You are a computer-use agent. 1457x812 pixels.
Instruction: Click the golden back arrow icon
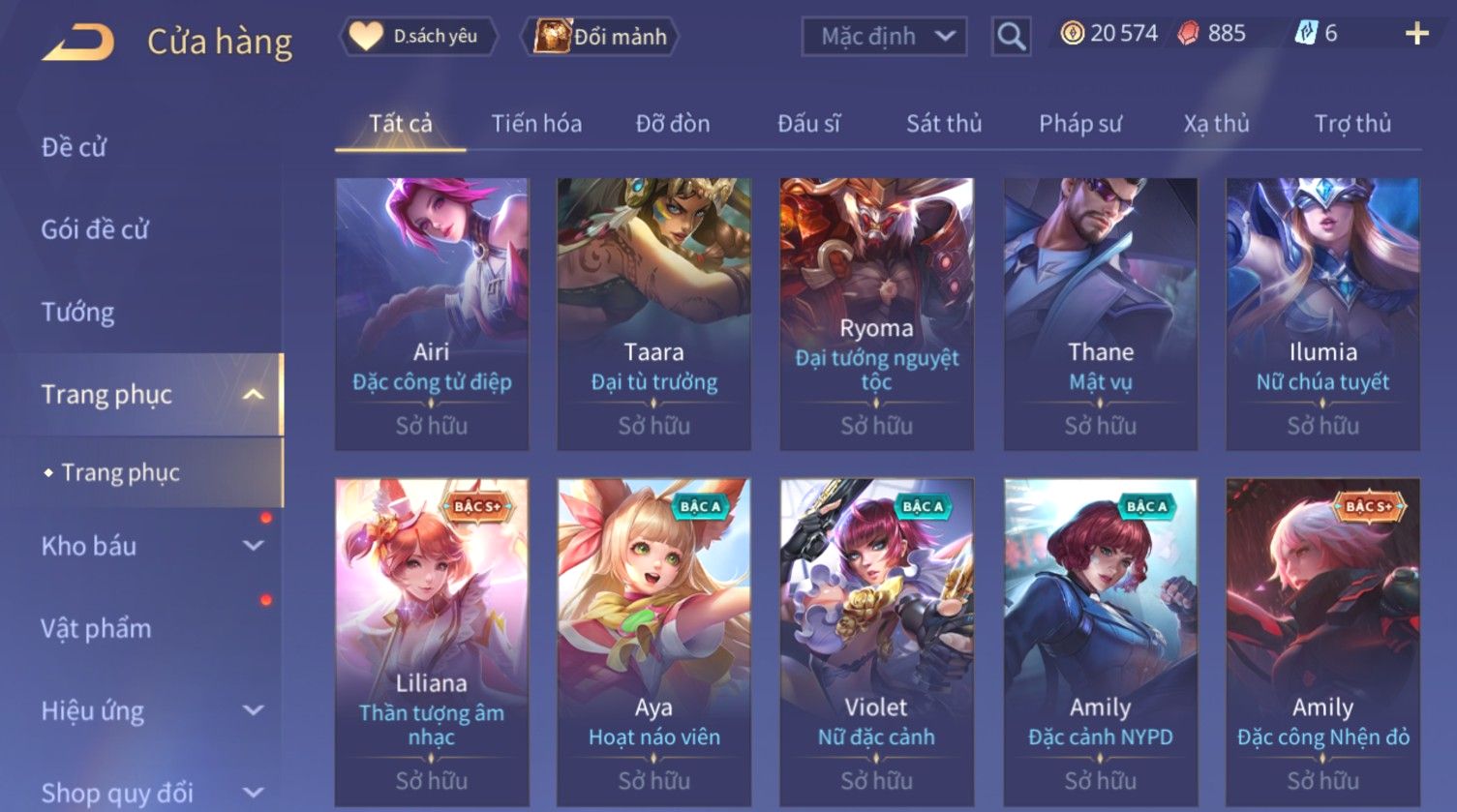(78, 43)
